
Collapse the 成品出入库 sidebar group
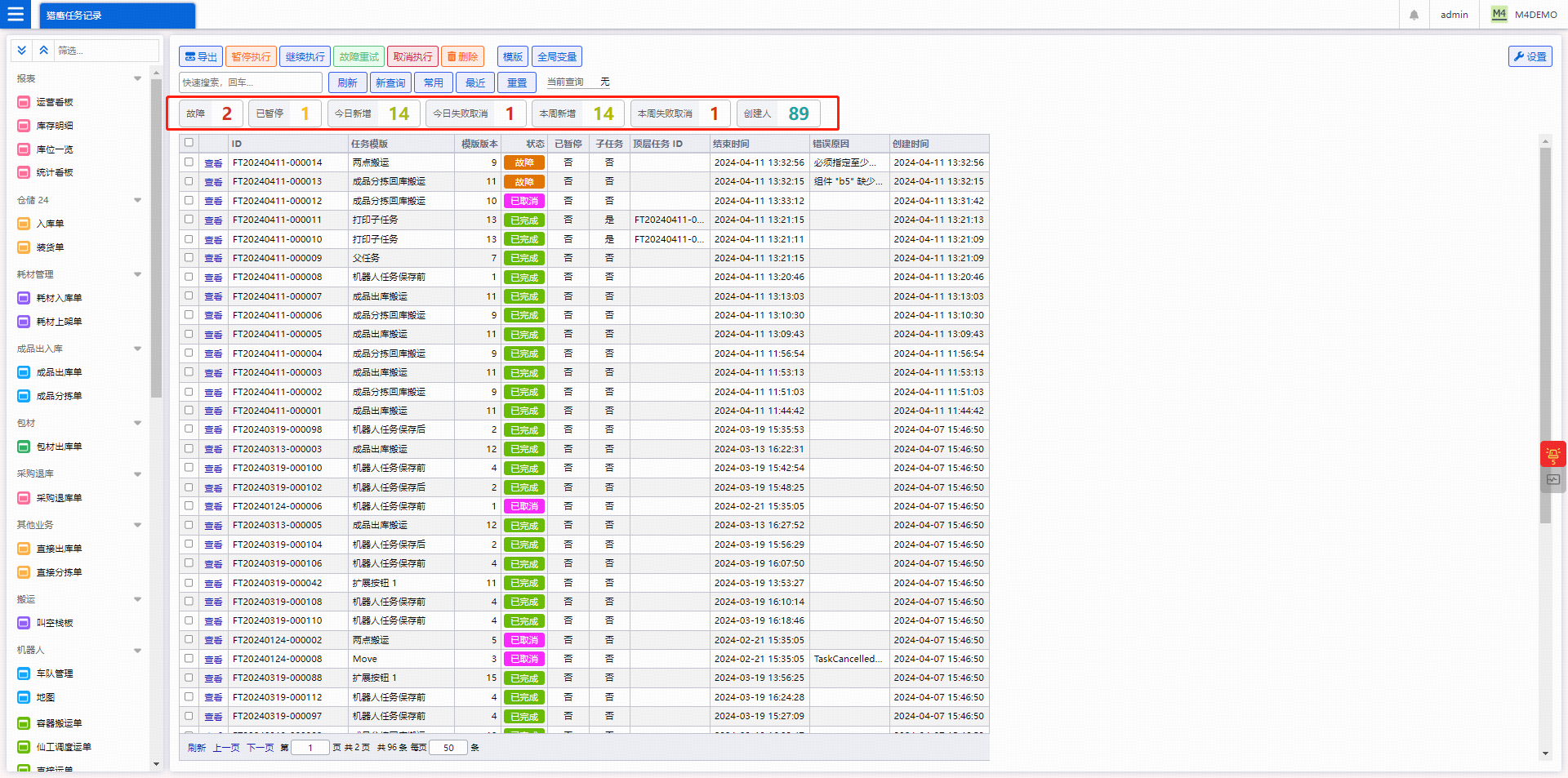[137, 349]
